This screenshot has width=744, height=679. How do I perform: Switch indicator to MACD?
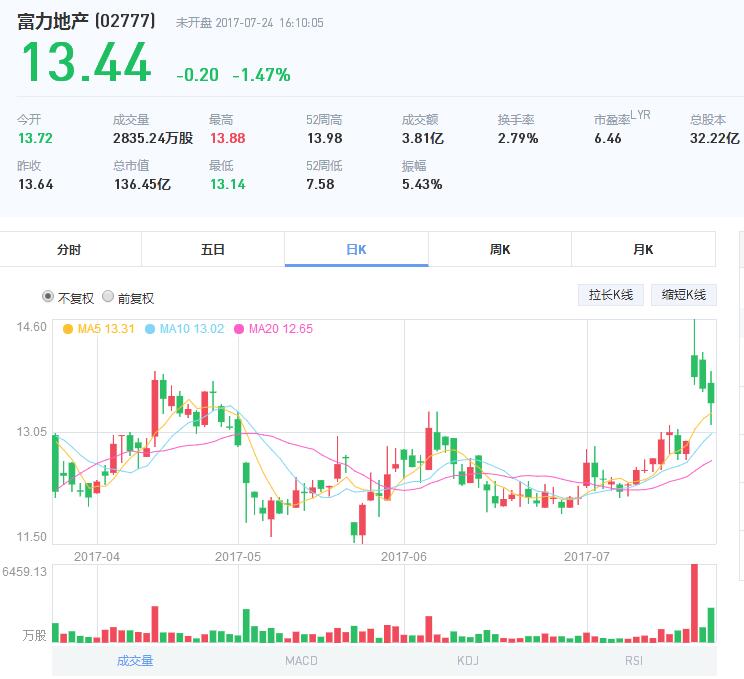(301, 660)
